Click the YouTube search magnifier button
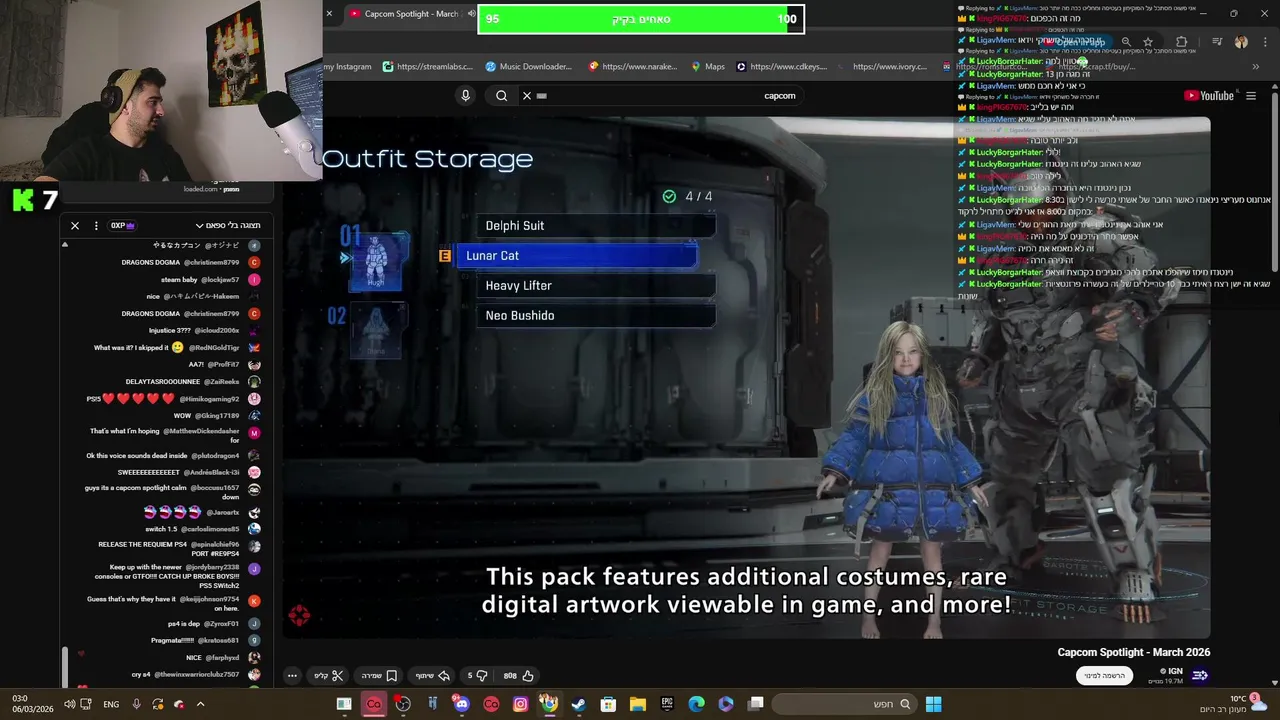This screenshot has width=1280, height=720. 502,96
